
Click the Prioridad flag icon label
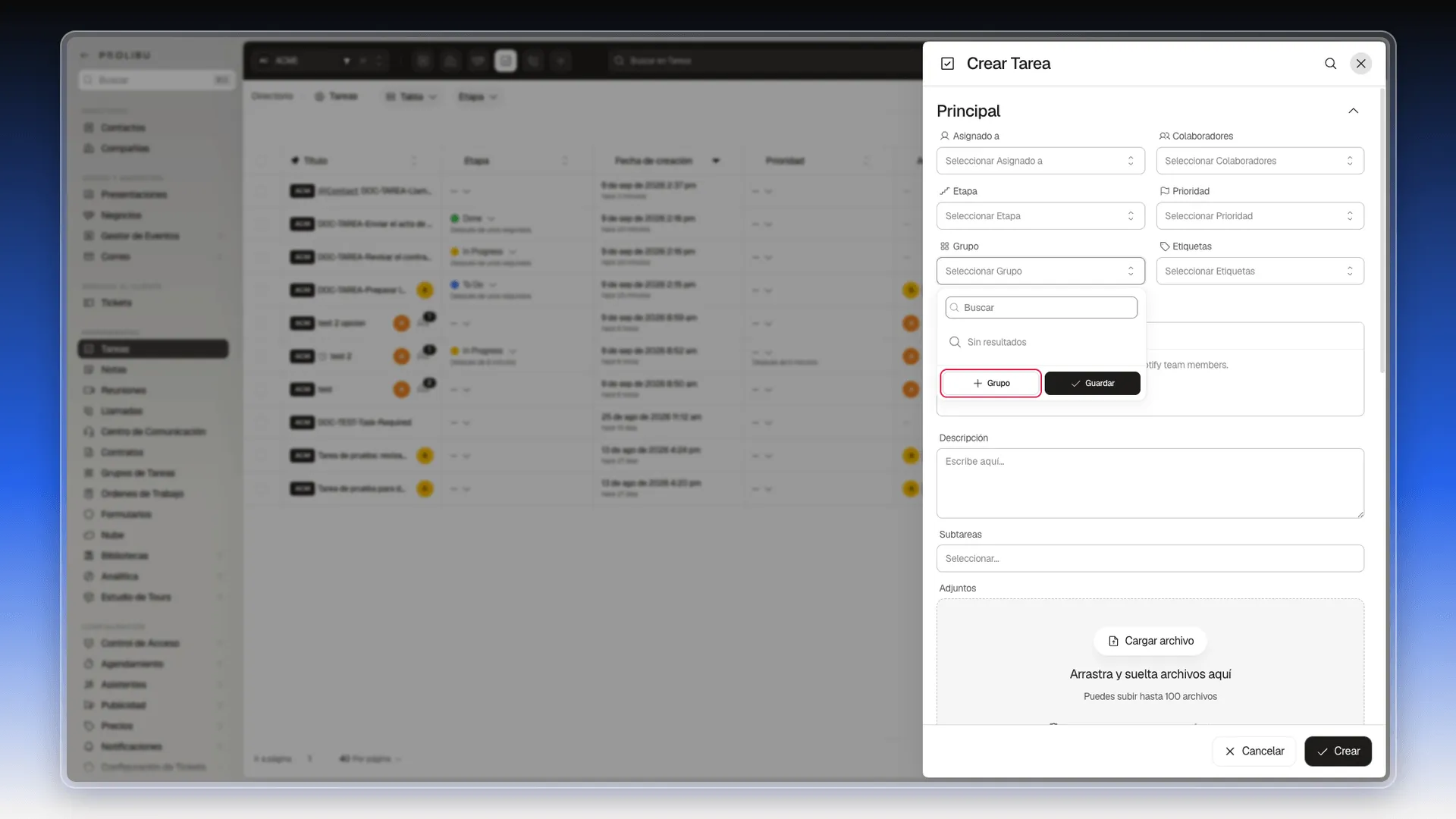click(x=1185, y=191)
